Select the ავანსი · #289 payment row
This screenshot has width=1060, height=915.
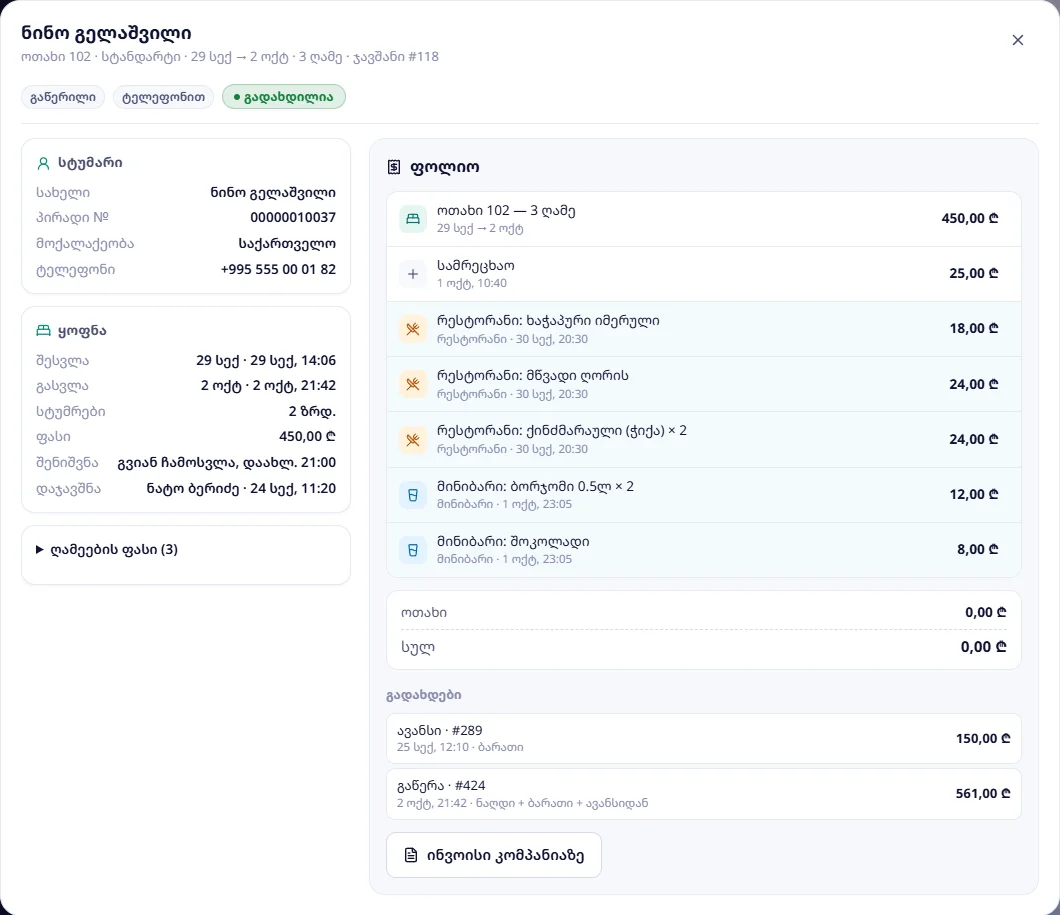[x=704, y=739]
